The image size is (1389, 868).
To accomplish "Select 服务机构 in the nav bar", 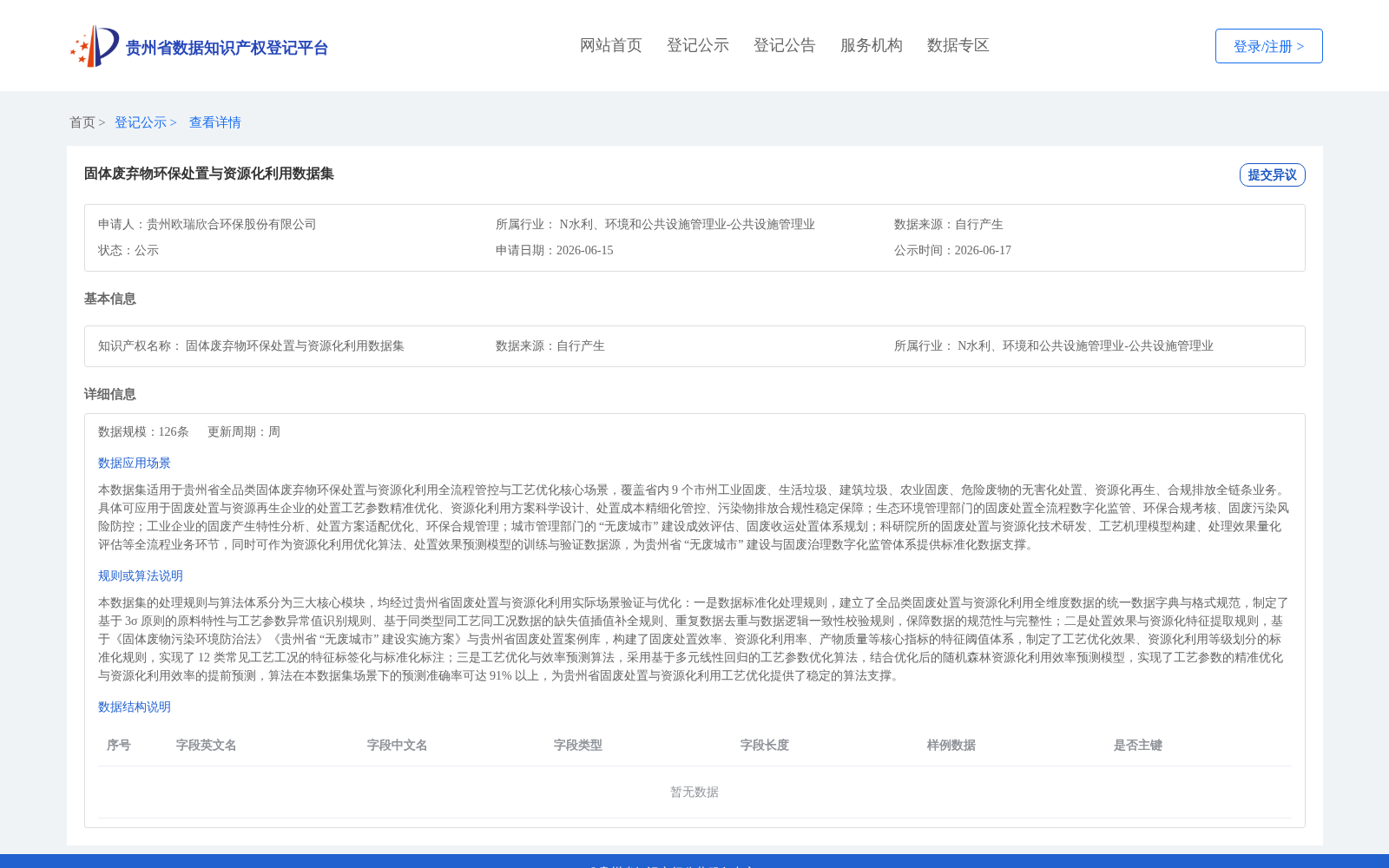I will tap(872, 45).
